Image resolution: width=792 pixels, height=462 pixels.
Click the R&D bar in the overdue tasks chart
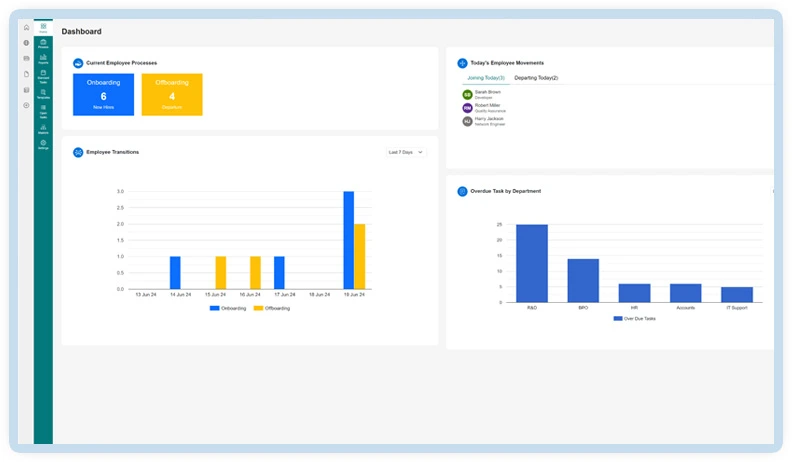click(x=531, y=262)
